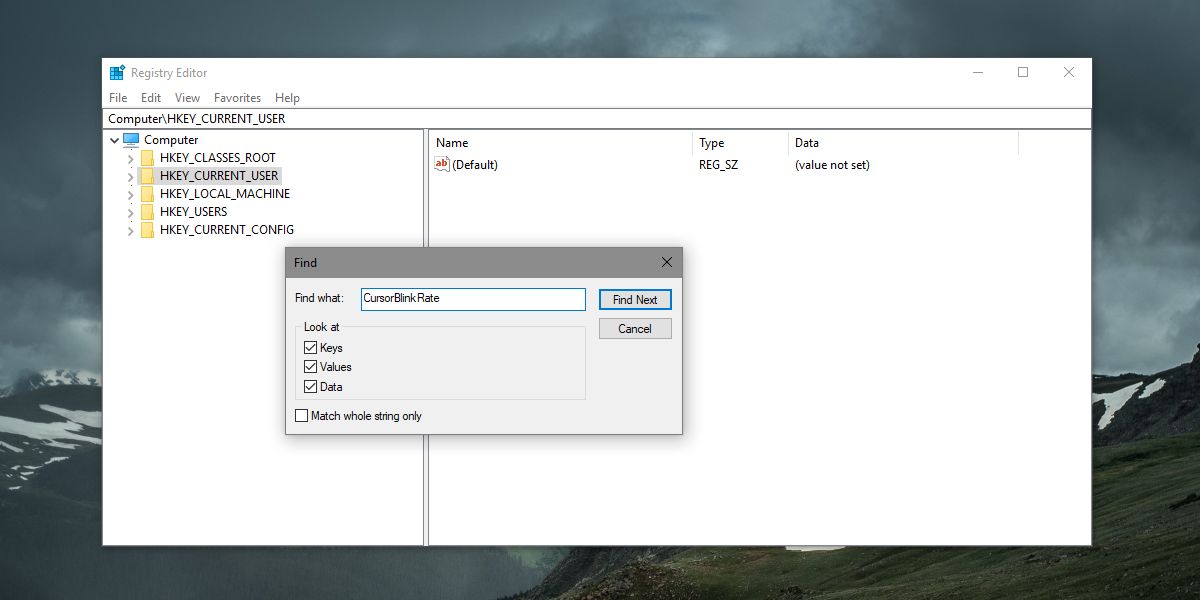Click the HKEY_USERS folder icon
The image size is (1200, 600).
(x=148, y=212)
